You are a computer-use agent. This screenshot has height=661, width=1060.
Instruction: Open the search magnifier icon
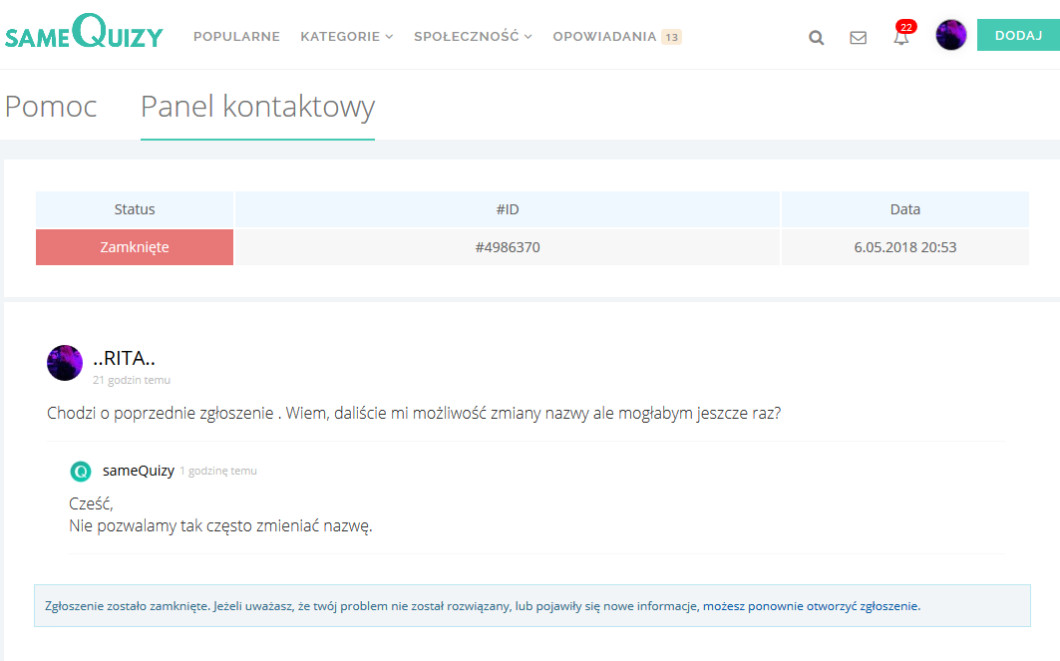click(816, 38)
